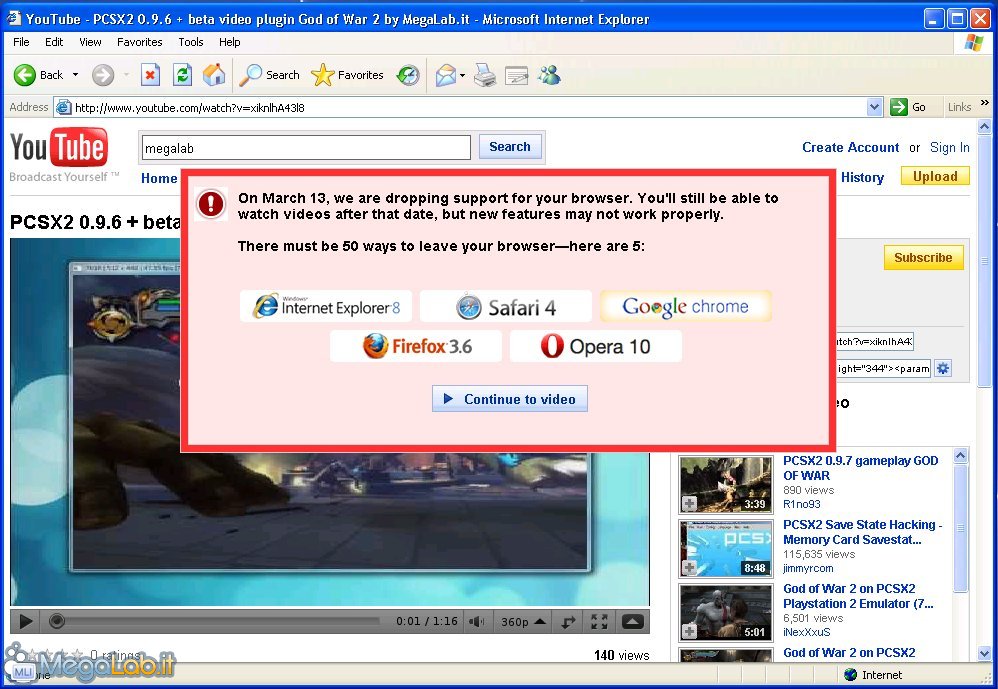Viewport: 998px width, 689px height.
Task: Open Mail options dropdown arrow
Action: [463, 76]
